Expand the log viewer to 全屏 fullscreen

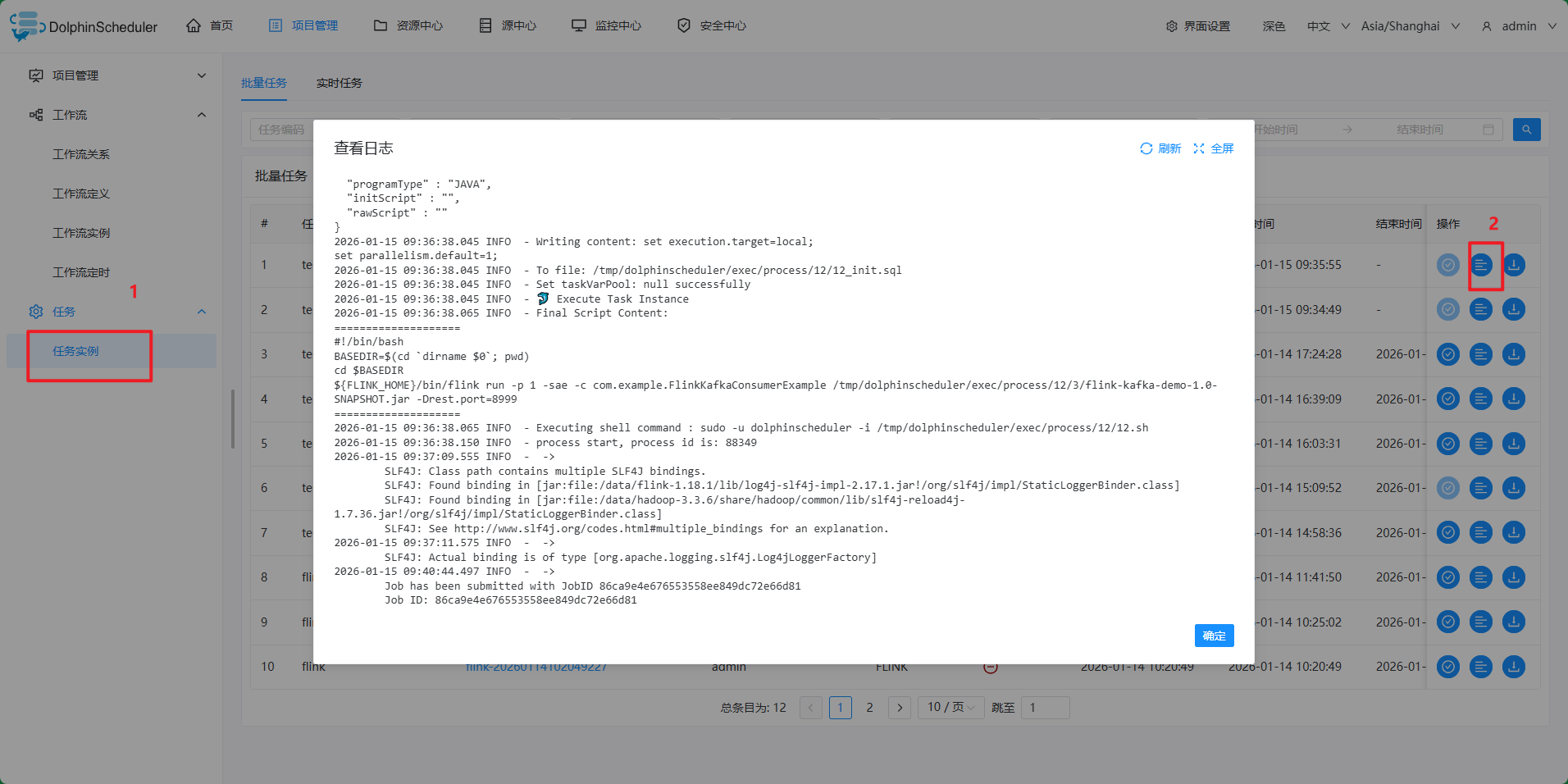point(1214,148)
